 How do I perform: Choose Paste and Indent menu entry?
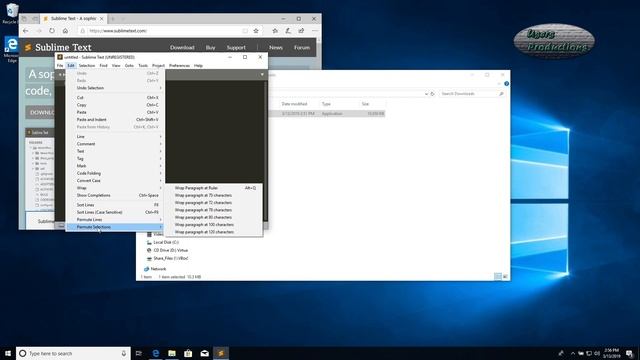[x=116, y=120]
